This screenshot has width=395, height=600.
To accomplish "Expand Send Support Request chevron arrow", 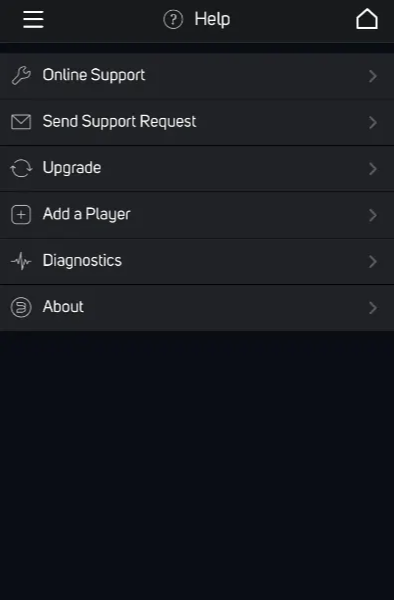I will pos(373,122).
